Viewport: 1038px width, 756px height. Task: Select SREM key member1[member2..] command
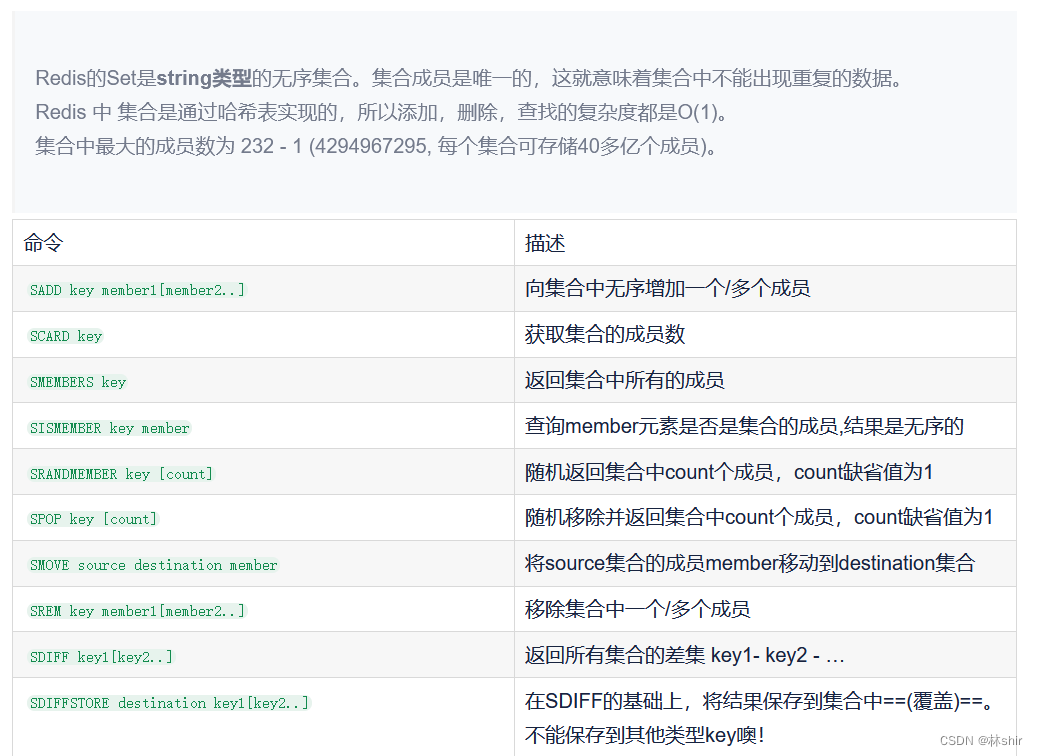pyautogui.click(x=137, y=611)
